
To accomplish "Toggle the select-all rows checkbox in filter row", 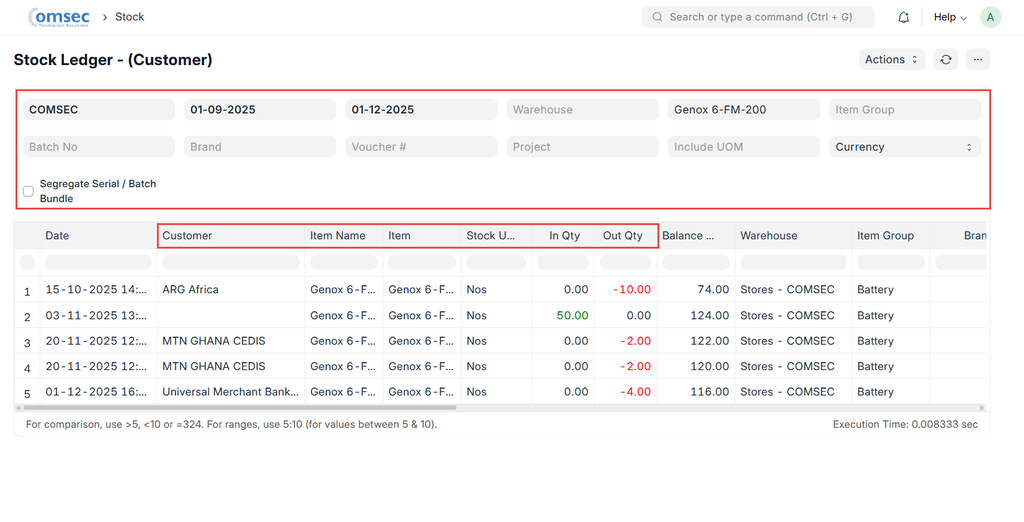I will click(27, 262).
